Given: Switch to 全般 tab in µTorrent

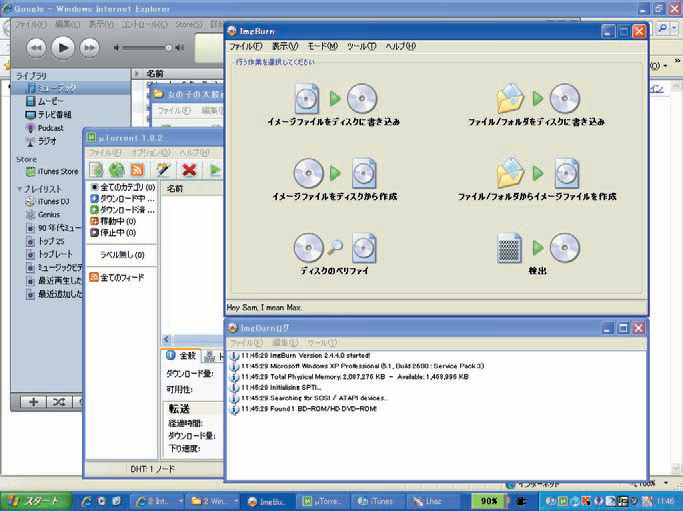Looking at the screenshot, I should click(182, 356).
